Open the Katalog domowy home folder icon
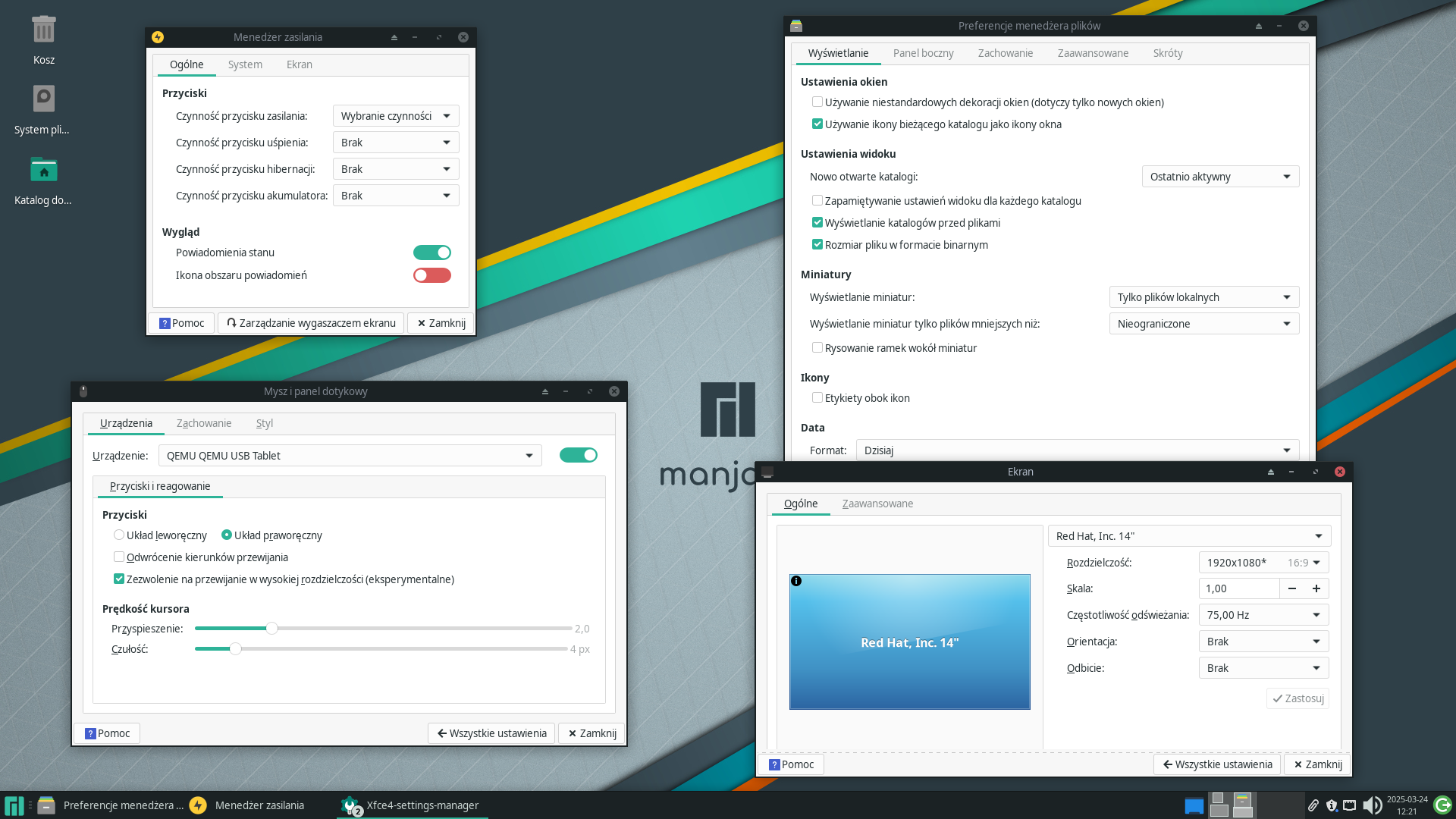Image resolution: width=1456 pixels, height=819 pixels. pos(43,171)
